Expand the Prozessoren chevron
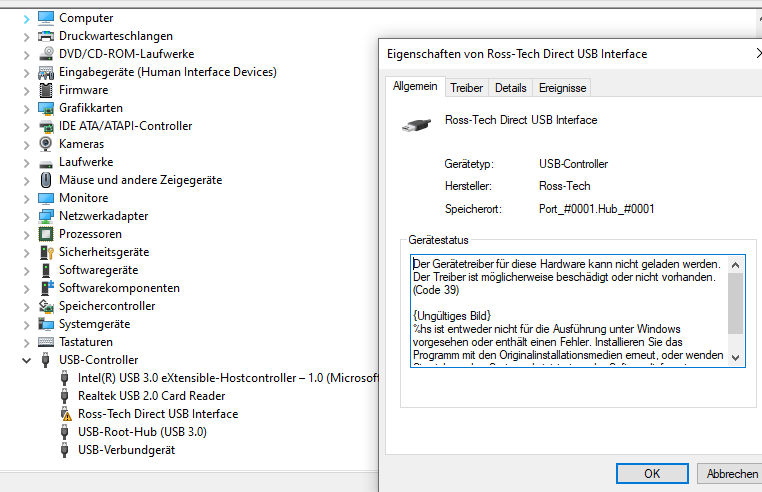This screenshot has height=492, width=762. [x=26, y=235]
